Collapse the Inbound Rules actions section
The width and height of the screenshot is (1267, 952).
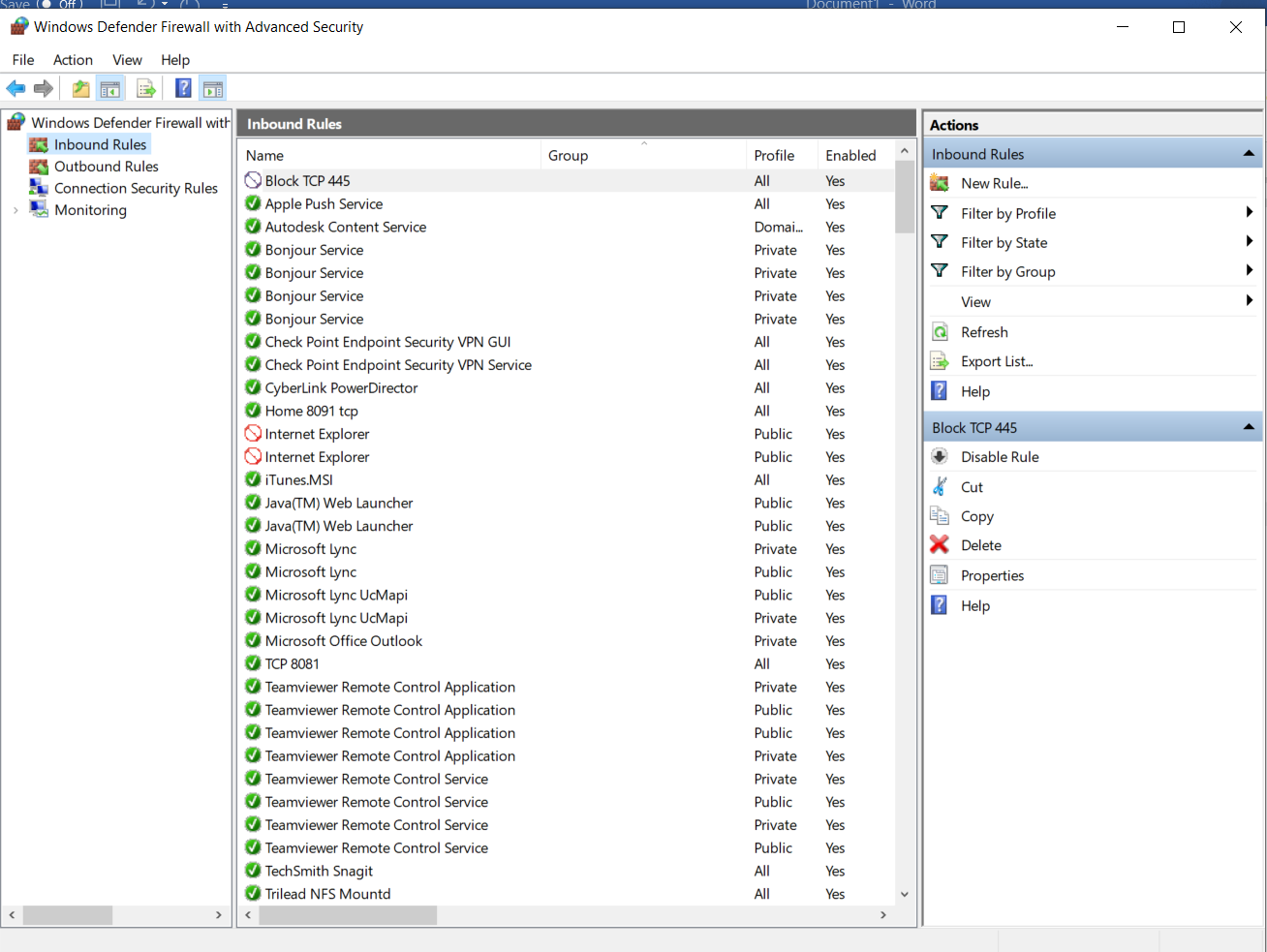pos(1249,154)
